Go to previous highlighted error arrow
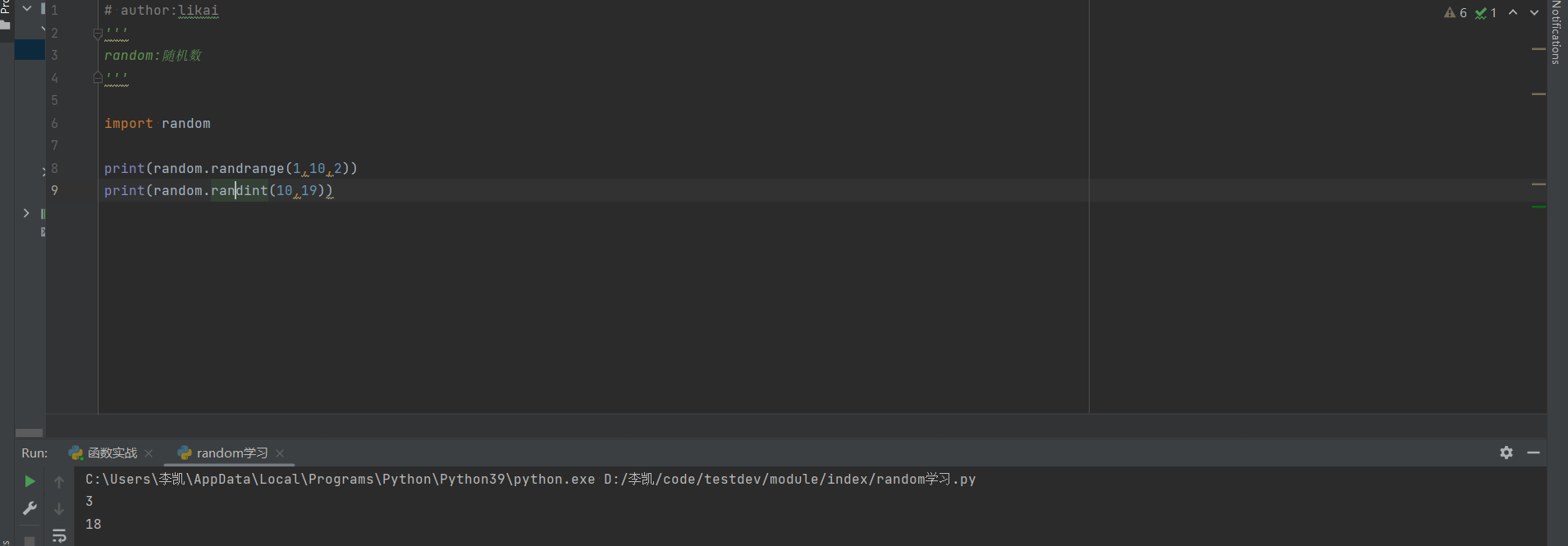Screen dimensions: 1568x546 point(1513,13)
